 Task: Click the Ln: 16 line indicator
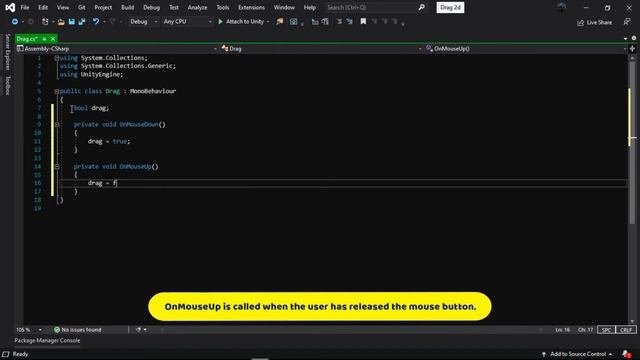click(x=562, y=329)
